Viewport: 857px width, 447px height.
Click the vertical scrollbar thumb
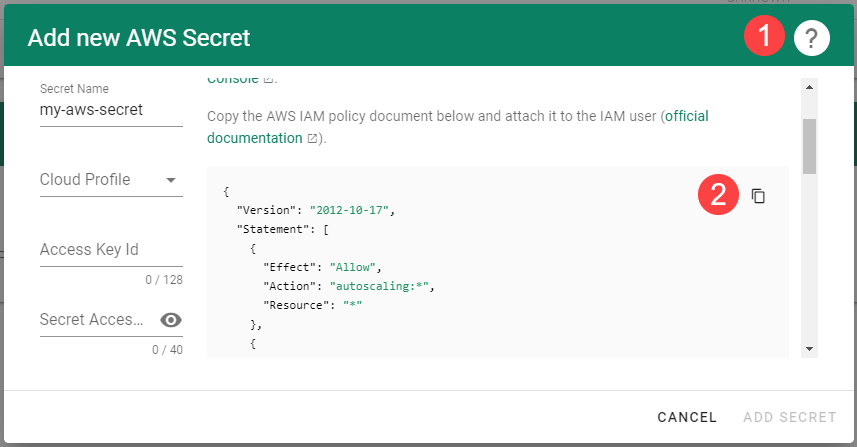[810, 145]
